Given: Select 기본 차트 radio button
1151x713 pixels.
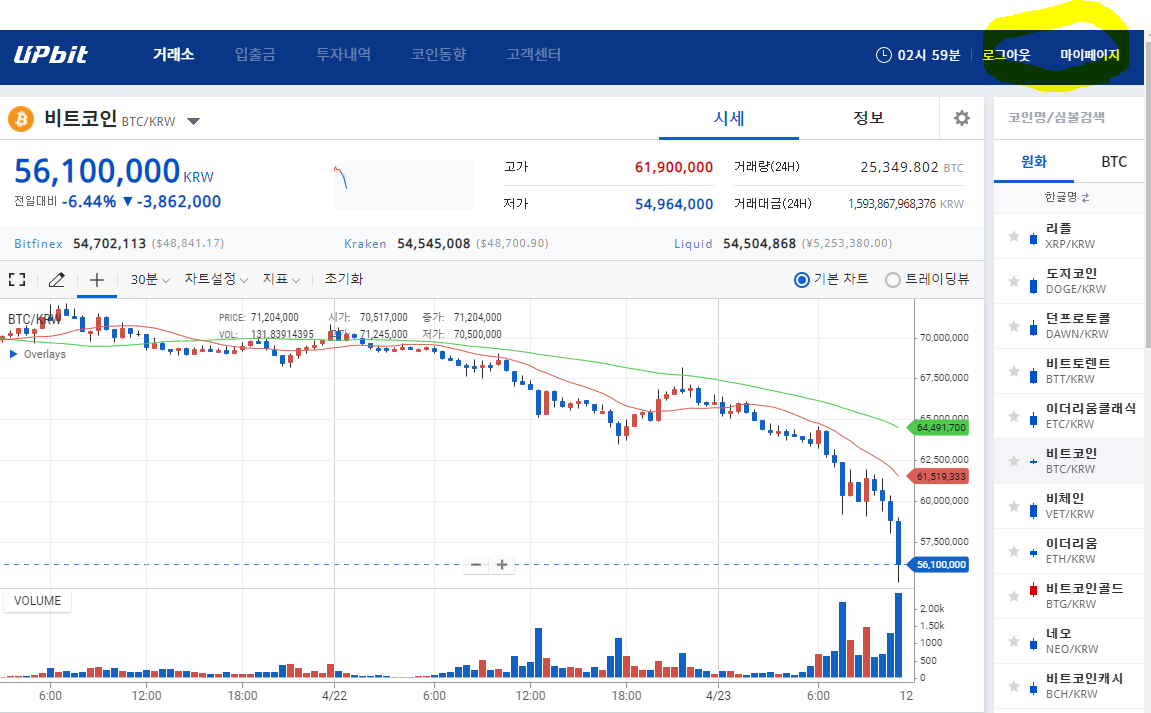Looking at the screenshot, I should (802, 280).
